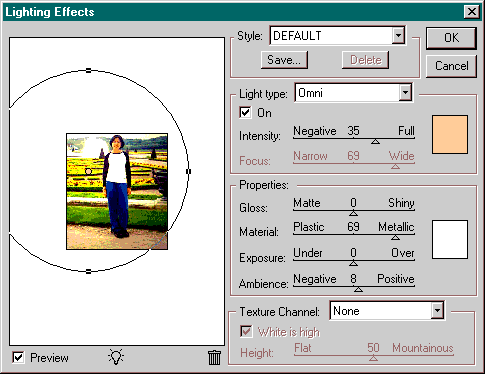Click the photo thumbnail in preview area
Image resolution: width=485 pixels, height=374 pixels.
pos(117,191)
